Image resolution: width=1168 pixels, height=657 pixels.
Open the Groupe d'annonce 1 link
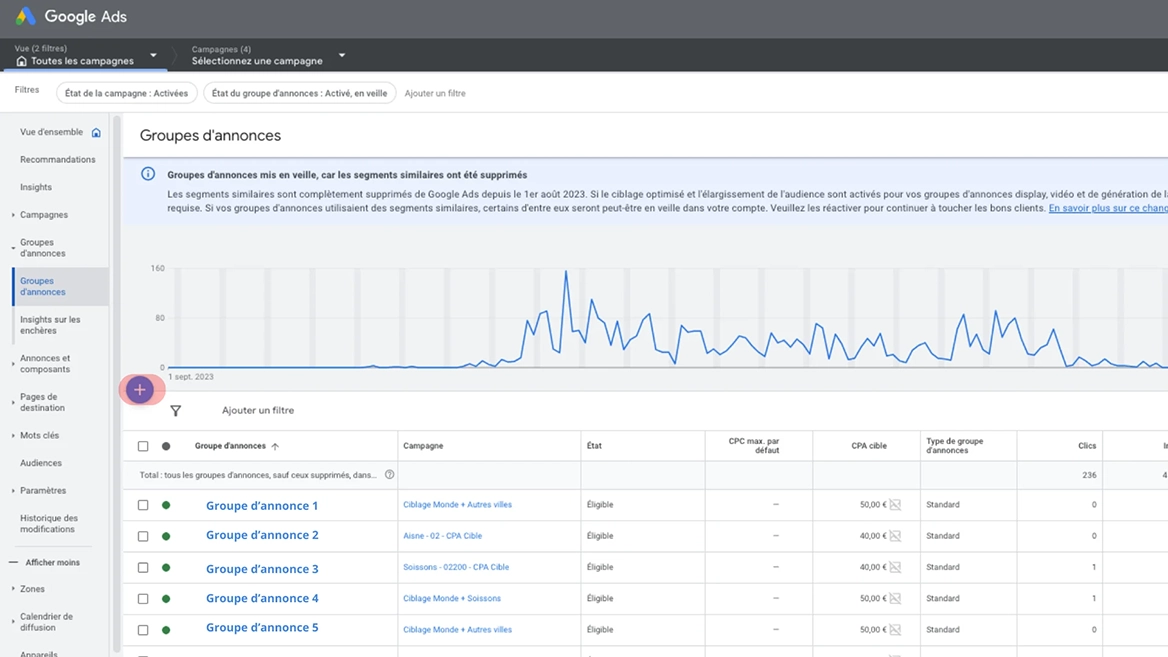[x=261, y=505]
